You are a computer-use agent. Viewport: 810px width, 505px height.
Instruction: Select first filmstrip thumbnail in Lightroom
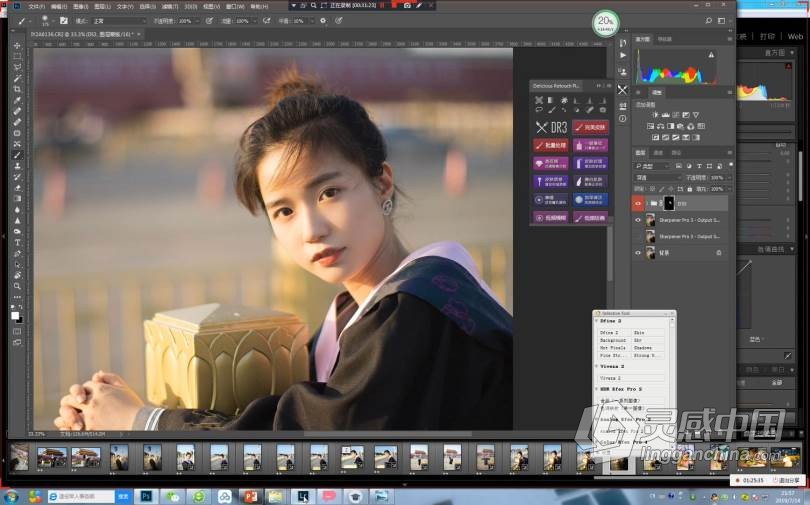point(20,457)
